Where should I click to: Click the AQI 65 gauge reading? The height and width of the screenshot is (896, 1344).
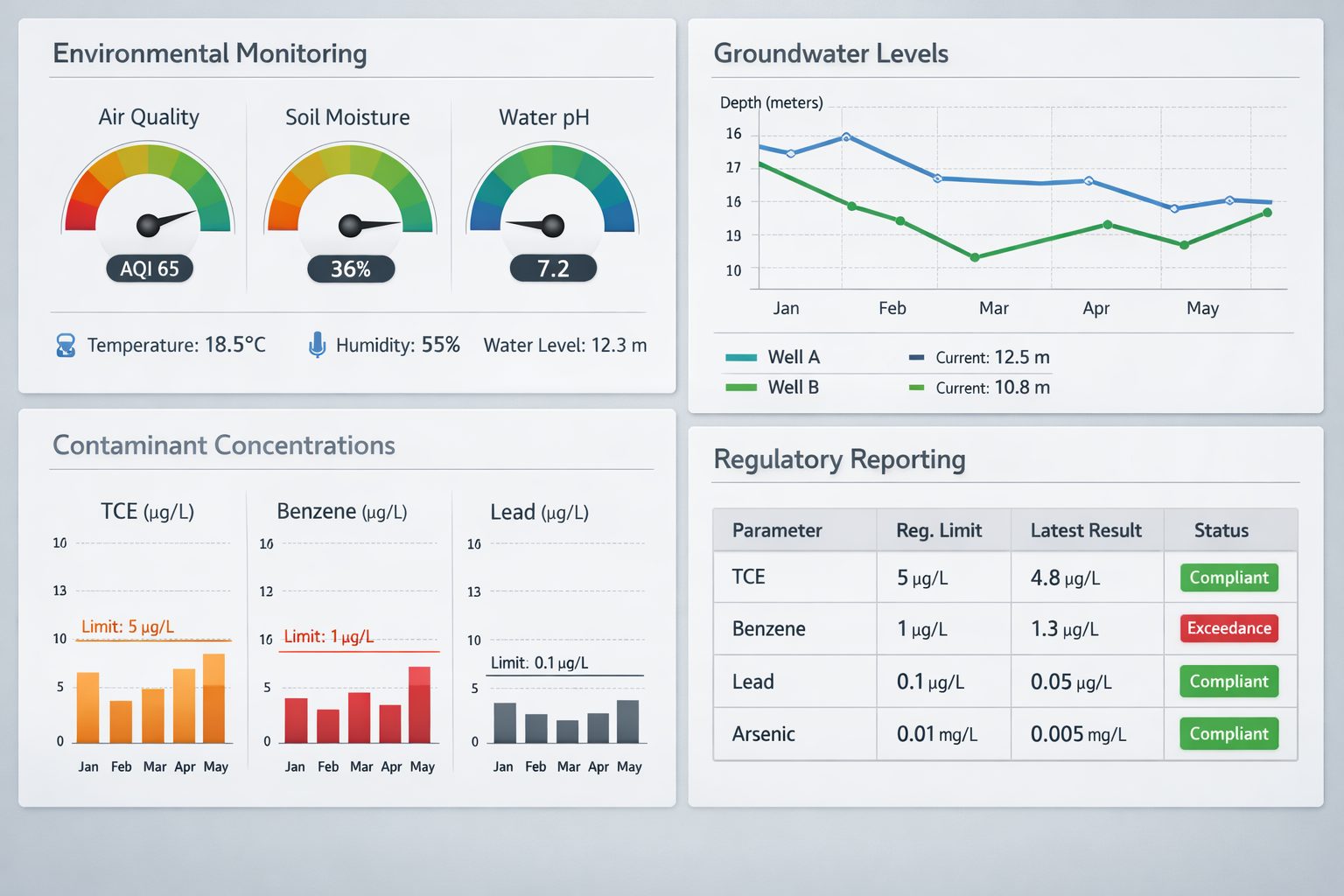149,269
